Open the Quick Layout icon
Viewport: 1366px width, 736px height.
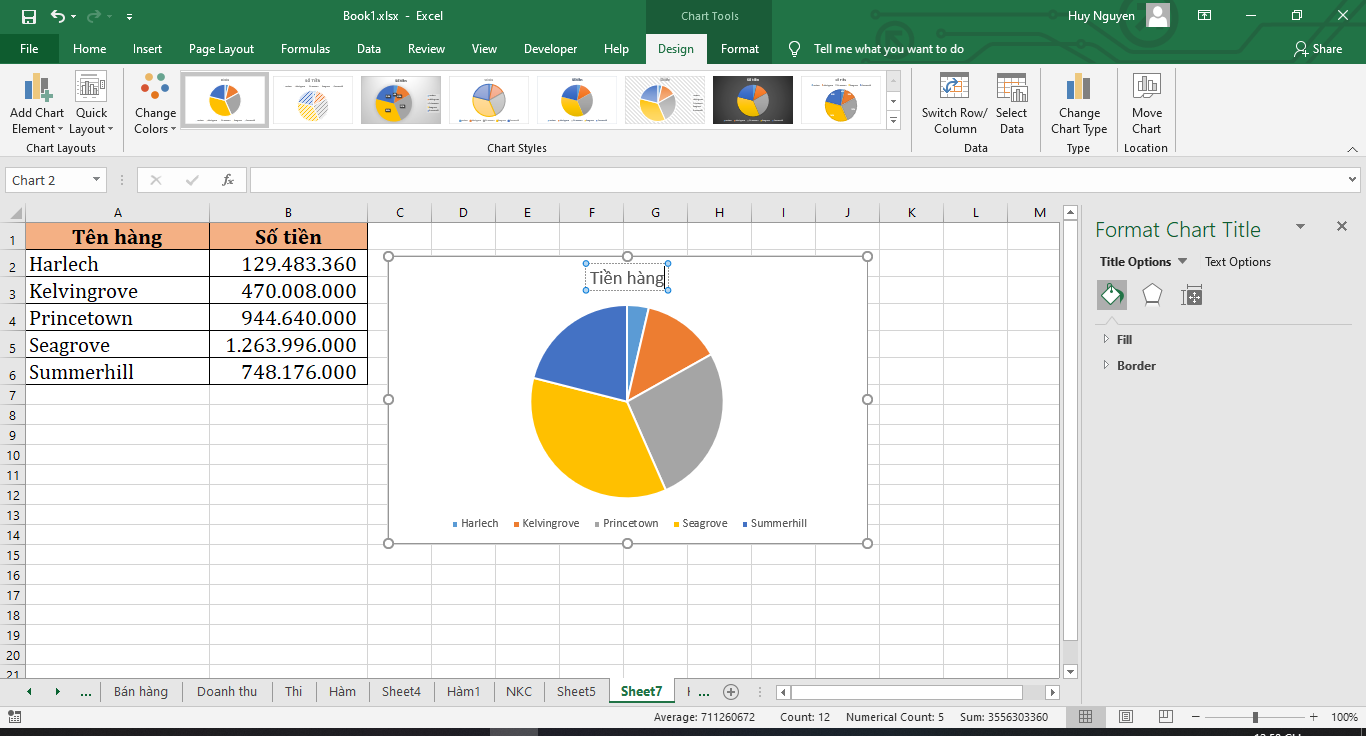[91, 88]
